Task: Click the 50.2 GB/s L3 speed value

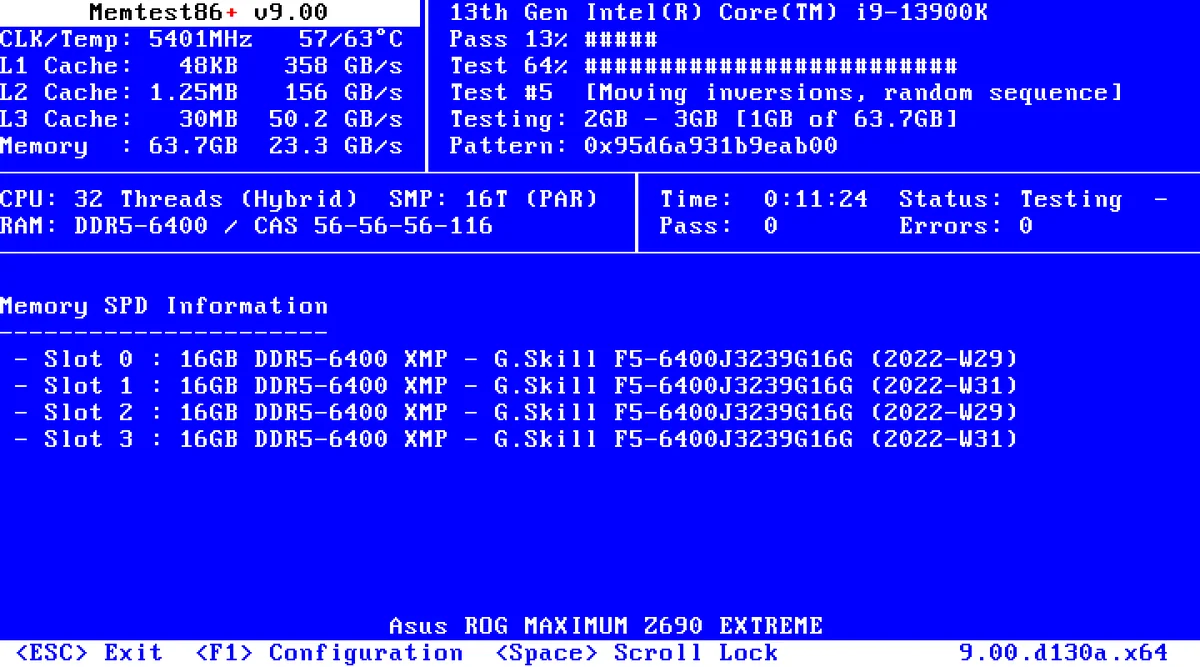Action: [335, 119]
